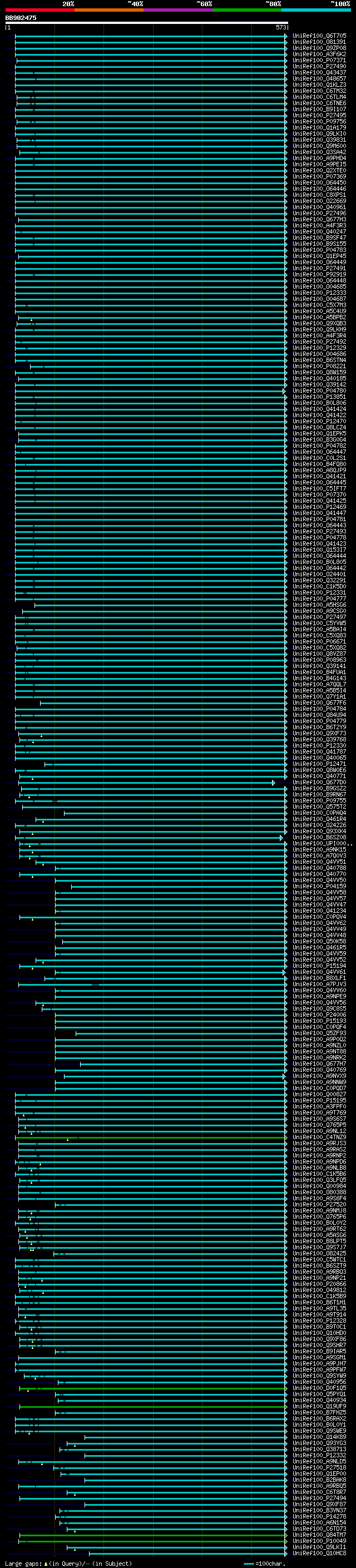Select label UniRef100_B9I107
The width and height of the screenshot is (356, 1568).
tap(319, 109)
